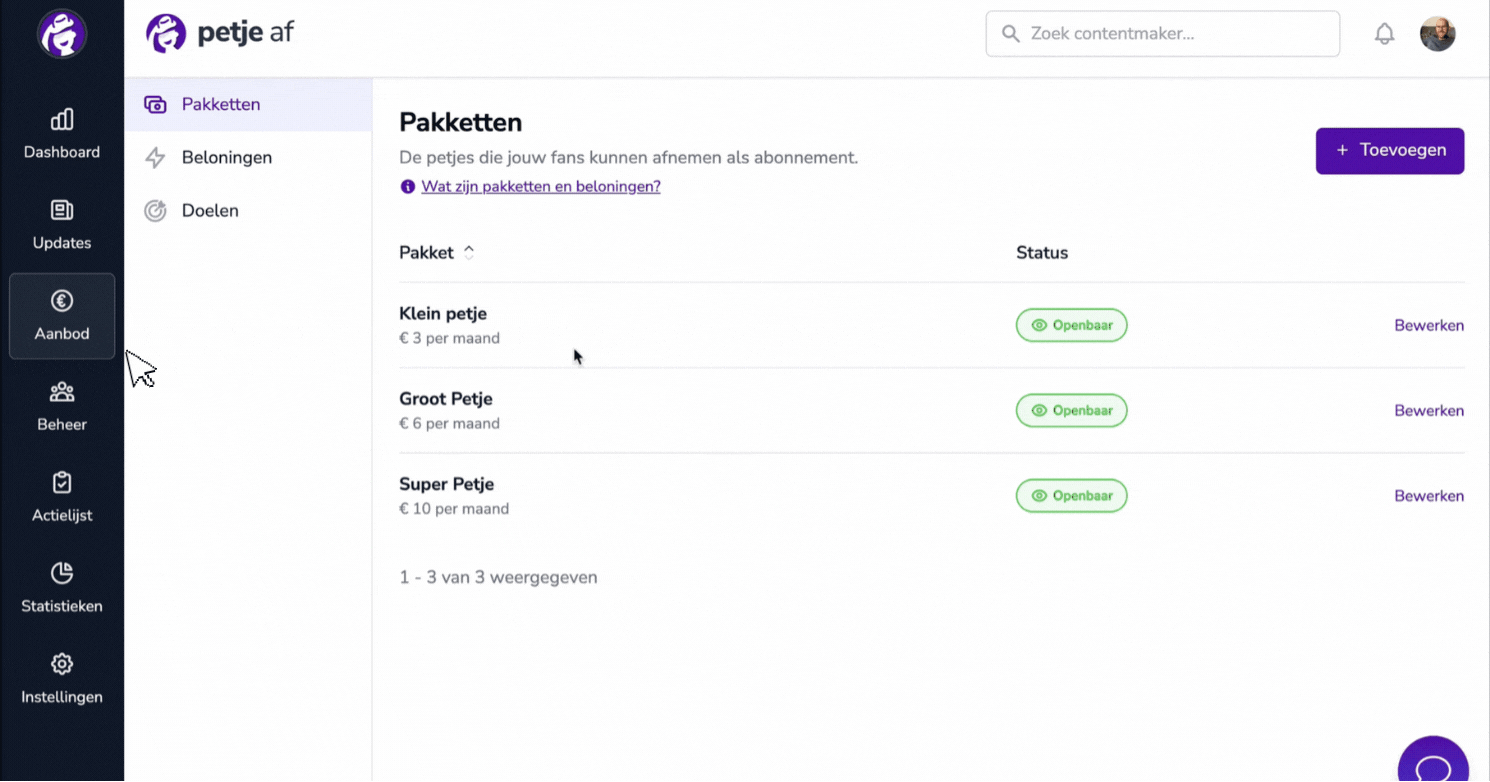Image resolution: width=1490 pixels, height=782 pixels.
Task: Sort by the Pakket column arrow
Action: [x=468, y=253]
